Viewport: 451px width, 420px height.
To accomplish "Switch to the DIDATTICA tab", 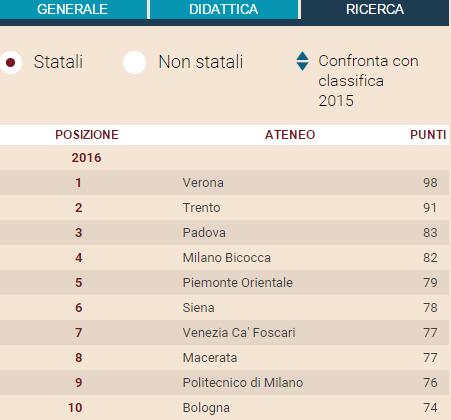I will (224, 9).
